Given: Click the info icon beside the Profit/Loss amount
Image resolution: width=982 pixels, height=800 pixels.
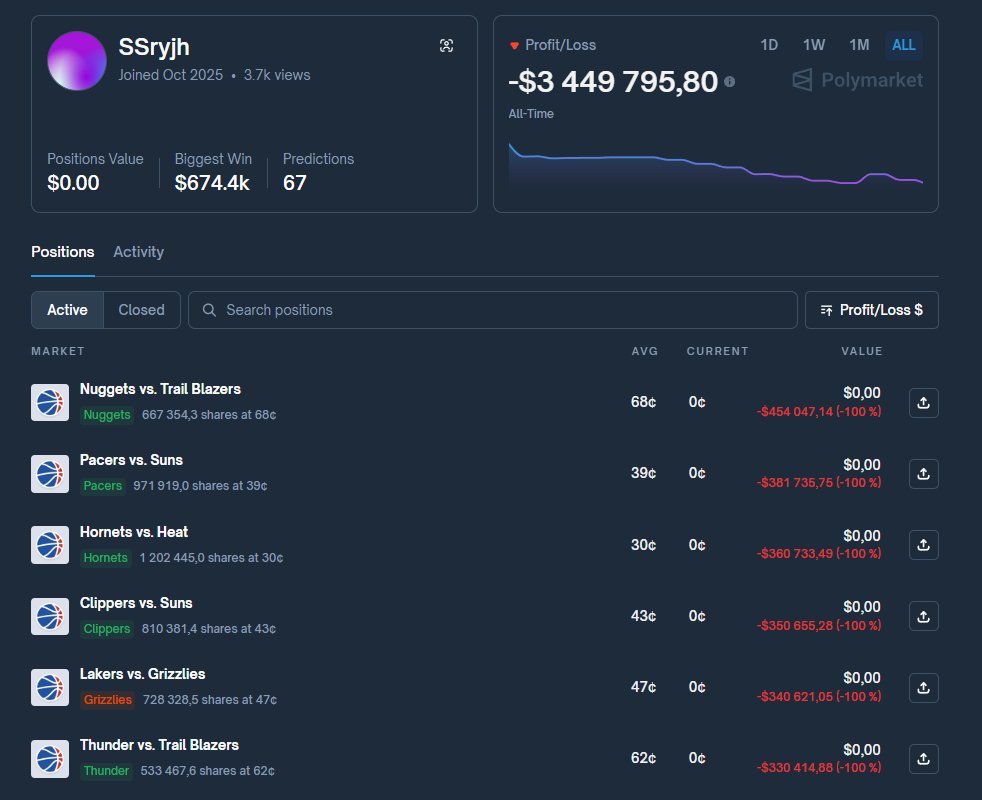Looking at the screenshot, I should point(729,82).
